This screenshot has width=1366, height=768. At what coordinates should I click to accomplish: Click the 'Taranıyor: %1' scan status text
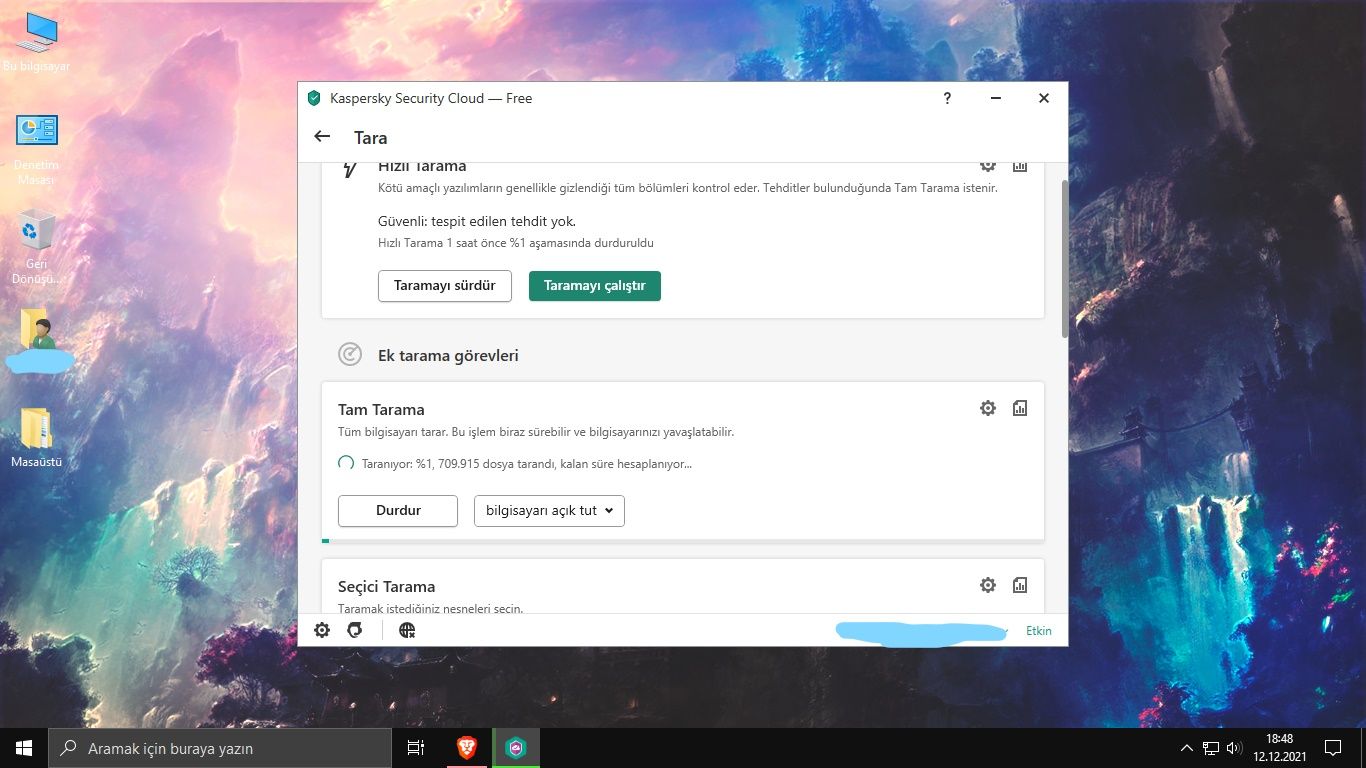[527, 464]
